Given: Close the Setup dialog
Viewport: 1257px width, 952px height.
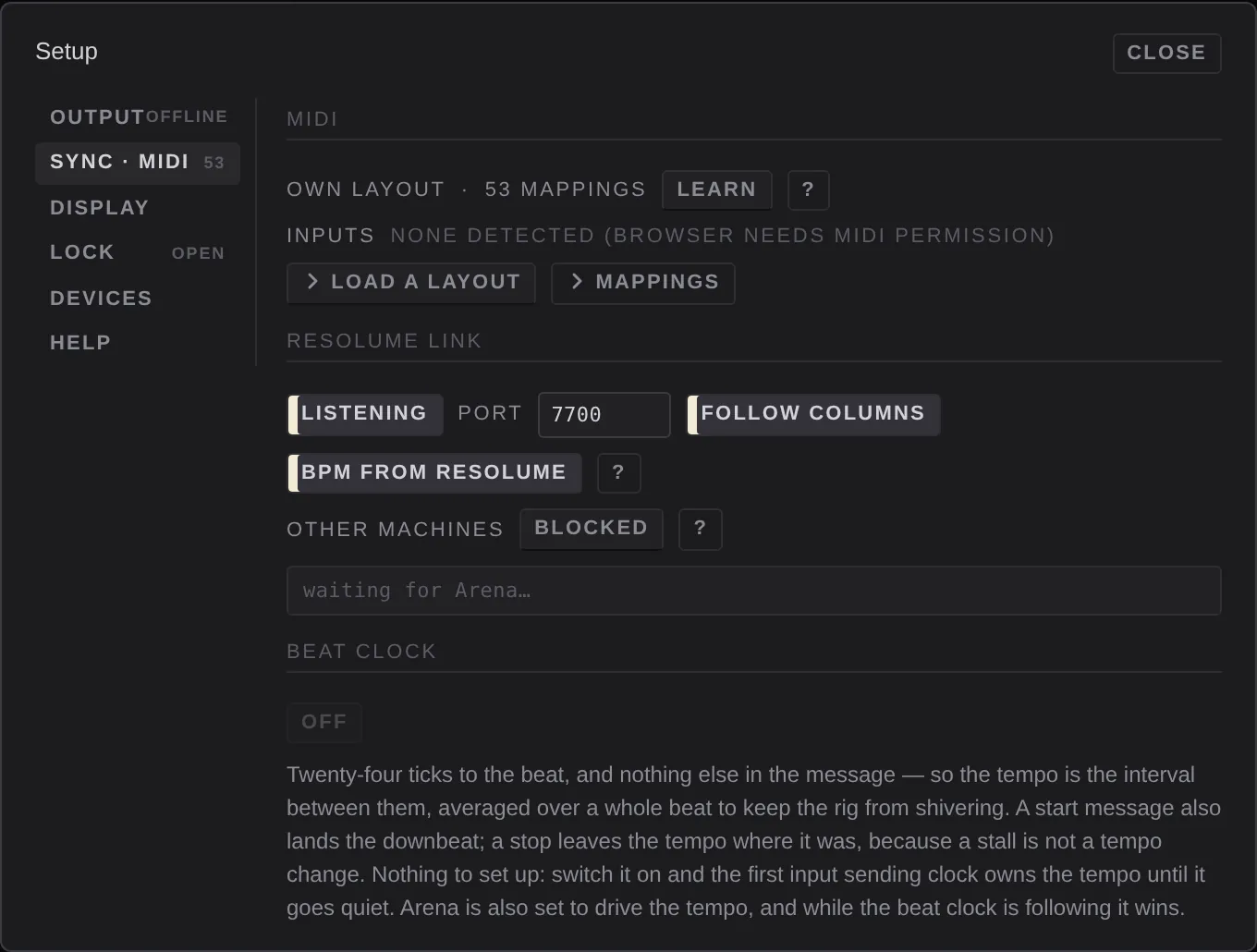Looking at the screenshot, I should (x=1166, y=54).
